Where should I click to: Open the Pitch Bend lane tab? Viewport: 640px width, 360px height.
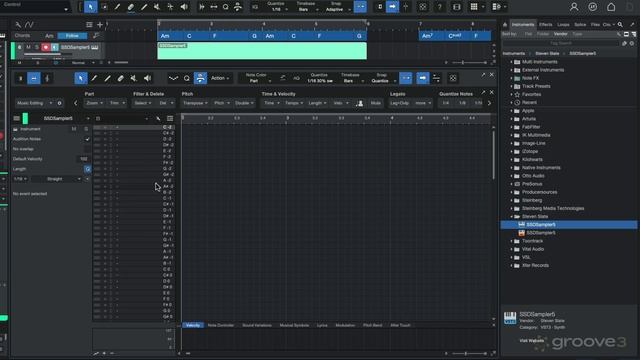coord(373,325)
